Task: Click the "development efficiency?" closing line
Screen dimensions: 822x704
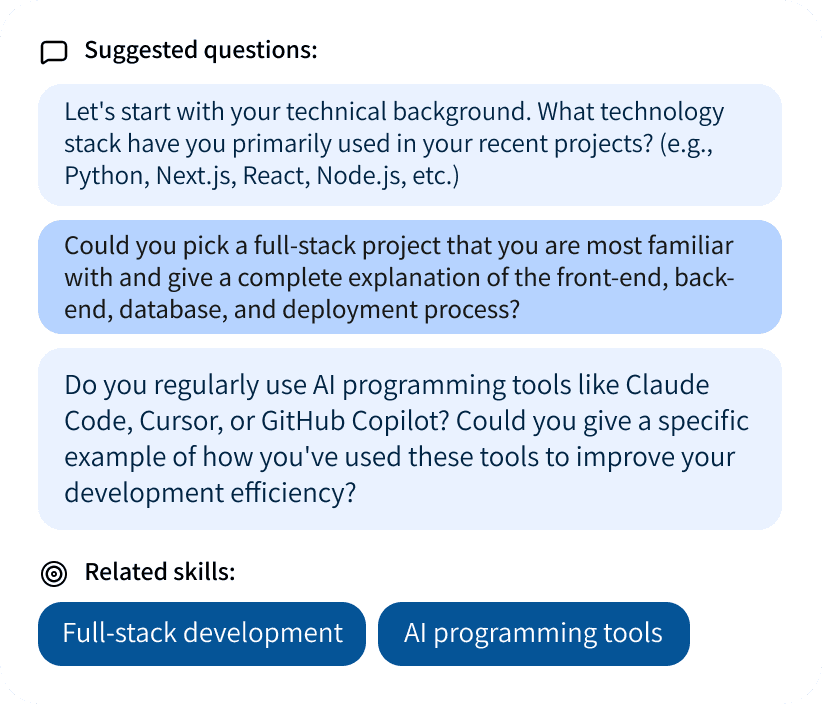Action: (210, 493)
